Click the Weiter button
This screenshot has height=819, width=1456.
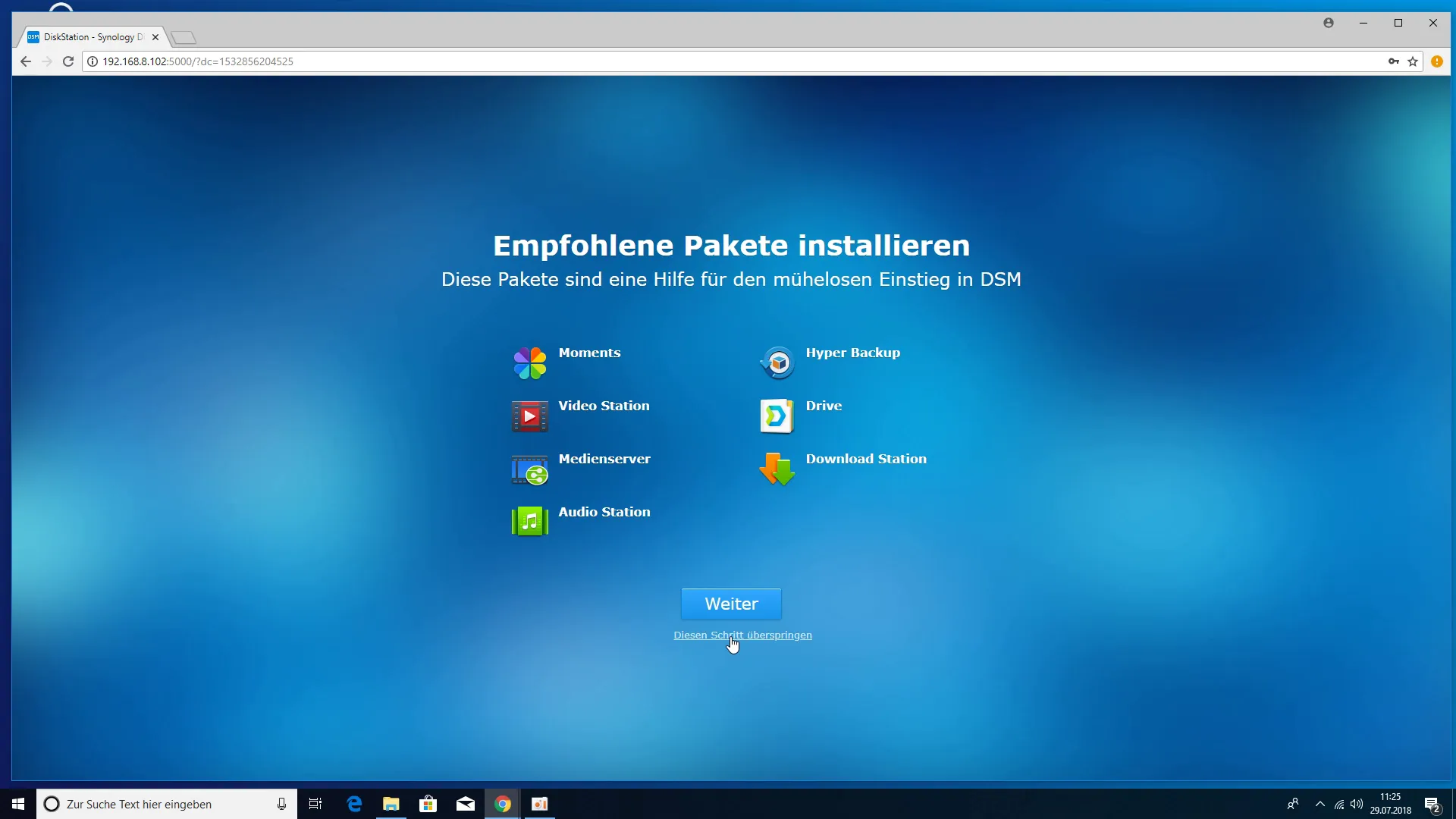click(731, 604)
